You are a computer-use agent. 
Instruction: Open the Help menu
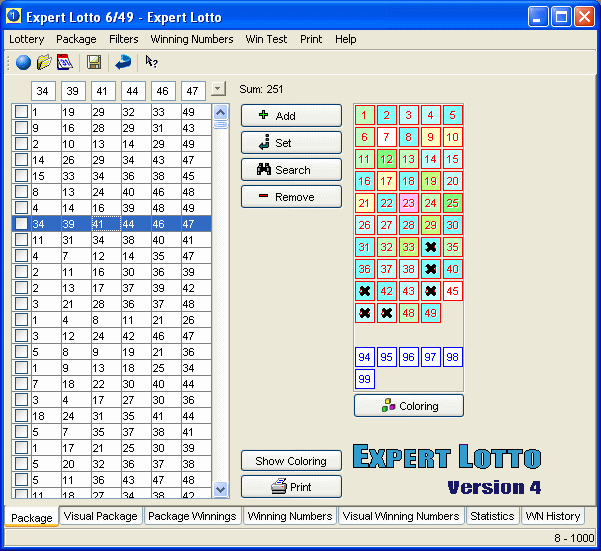click(x=345, y=39)
